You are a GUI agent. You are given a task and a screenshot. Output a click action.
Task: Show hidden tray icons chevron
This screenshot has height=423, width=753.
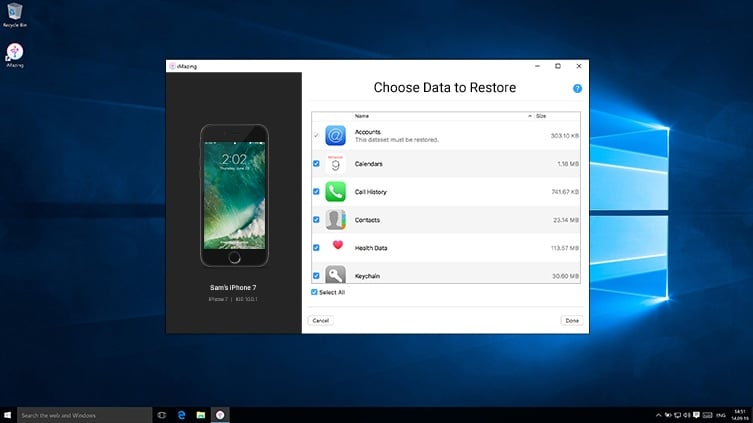pos(658,415)
